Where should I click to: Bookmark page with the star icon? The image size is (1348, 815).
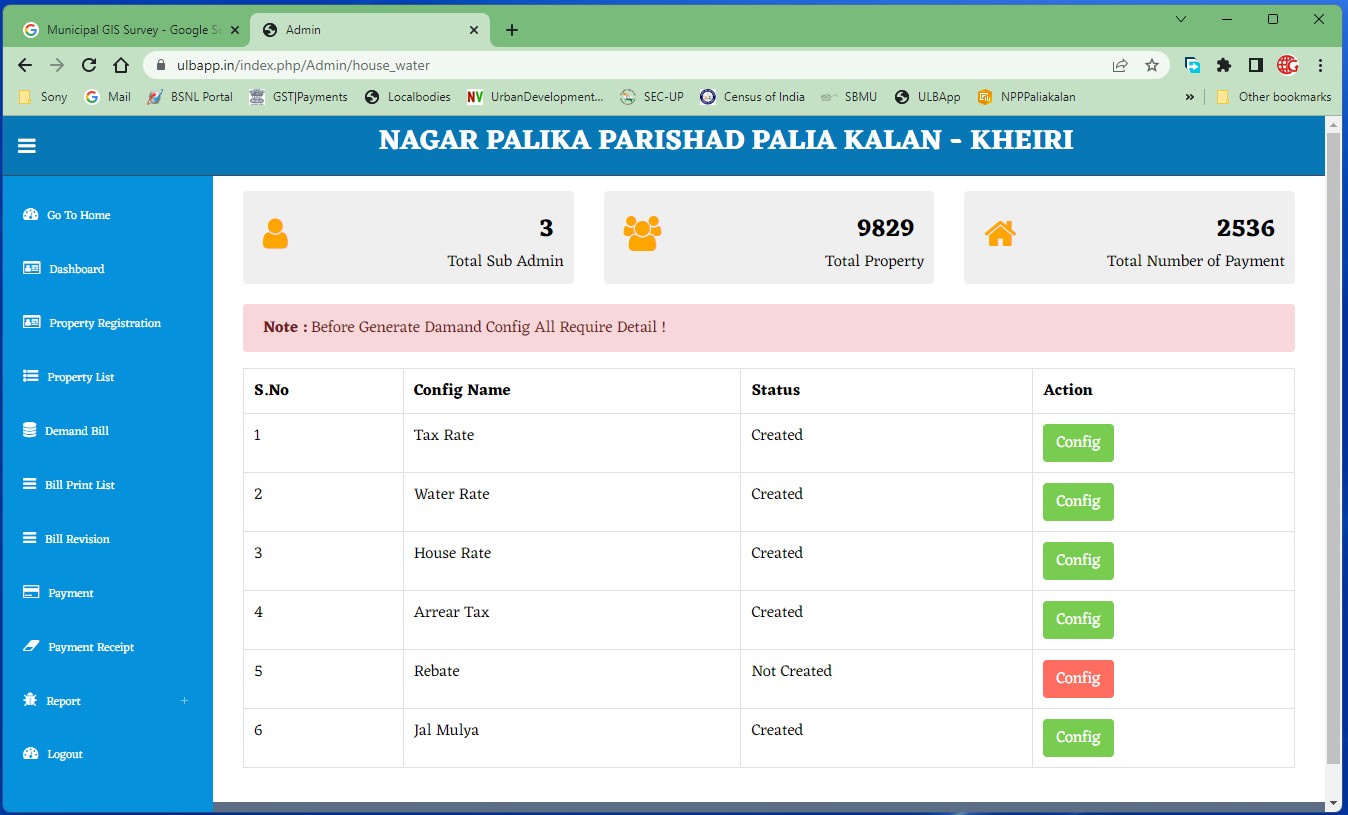click(1152, 65)
